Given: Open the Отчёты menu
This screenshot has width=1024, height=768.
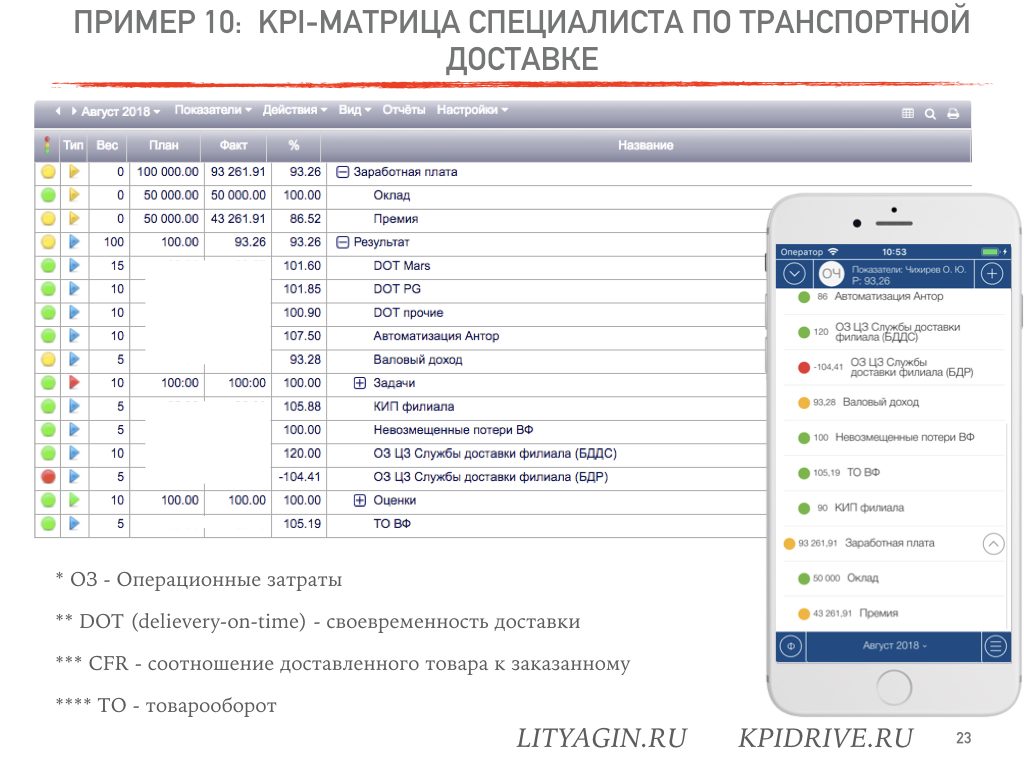Looking at the screenshot, I should pos(404,110).
